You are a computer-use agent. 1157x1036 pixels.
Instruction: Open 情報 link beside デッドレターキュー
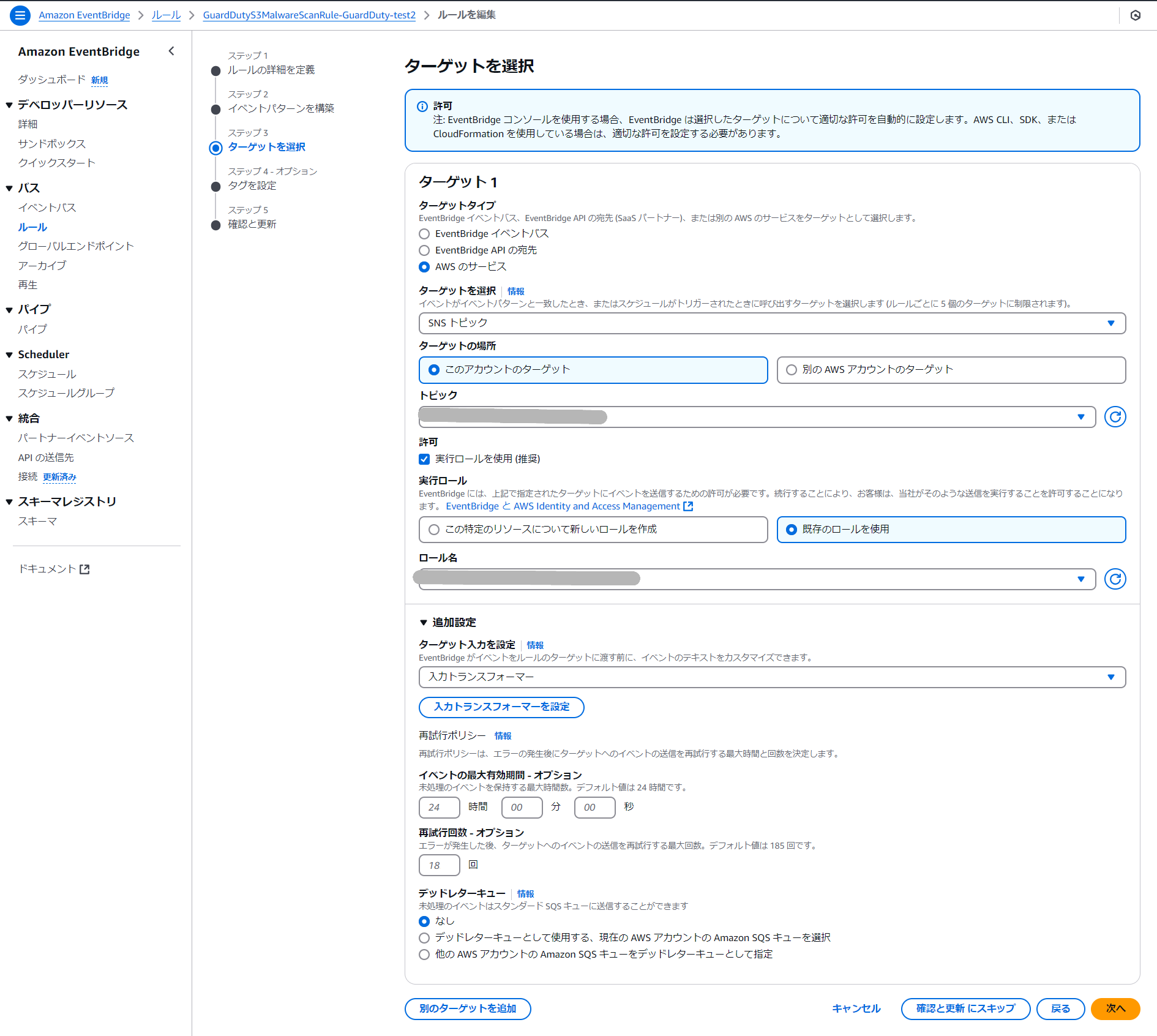tap(525, 894)
